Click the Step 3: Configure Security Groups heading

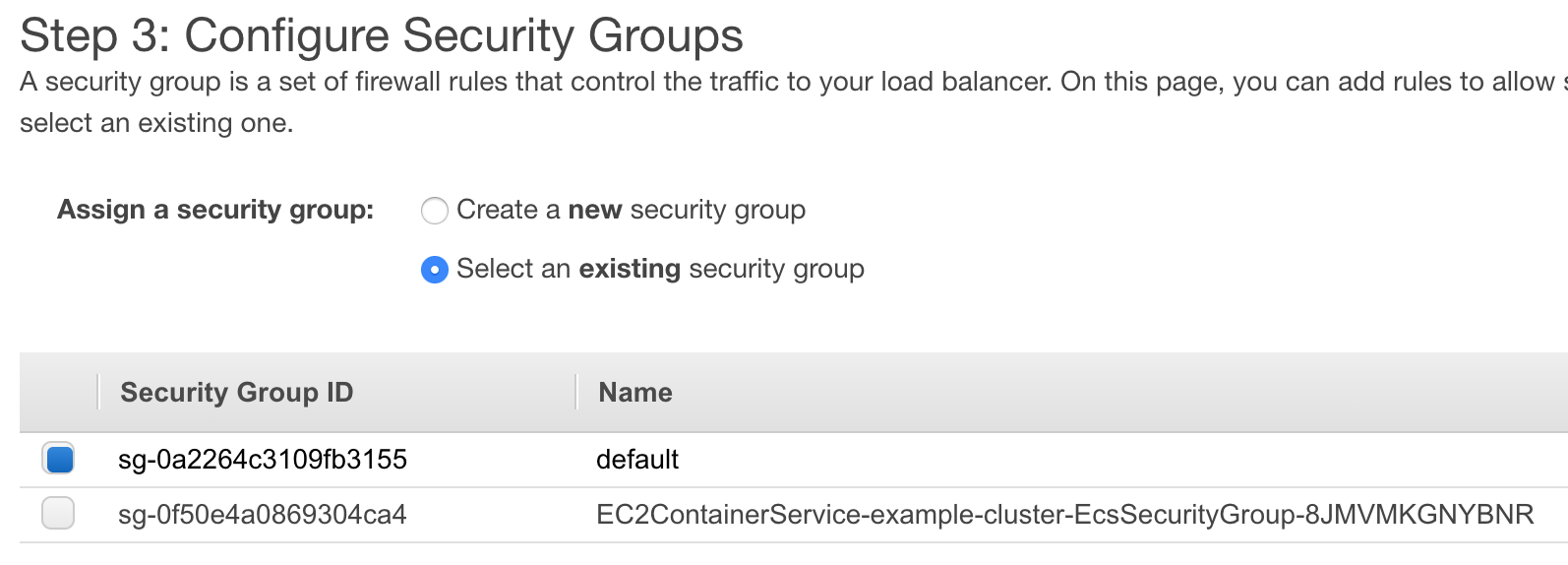click(382, 35)
